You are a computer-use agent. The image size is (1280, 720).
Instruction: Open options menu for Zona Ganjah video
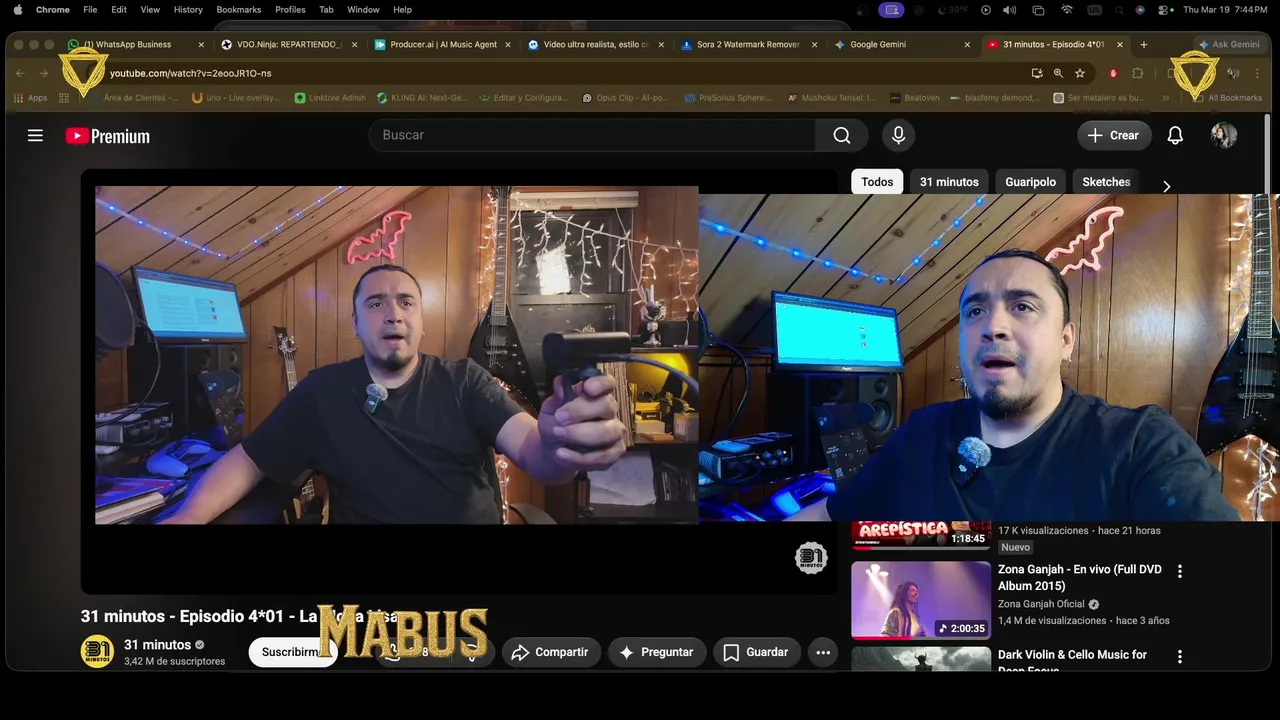pos(1180,572)
